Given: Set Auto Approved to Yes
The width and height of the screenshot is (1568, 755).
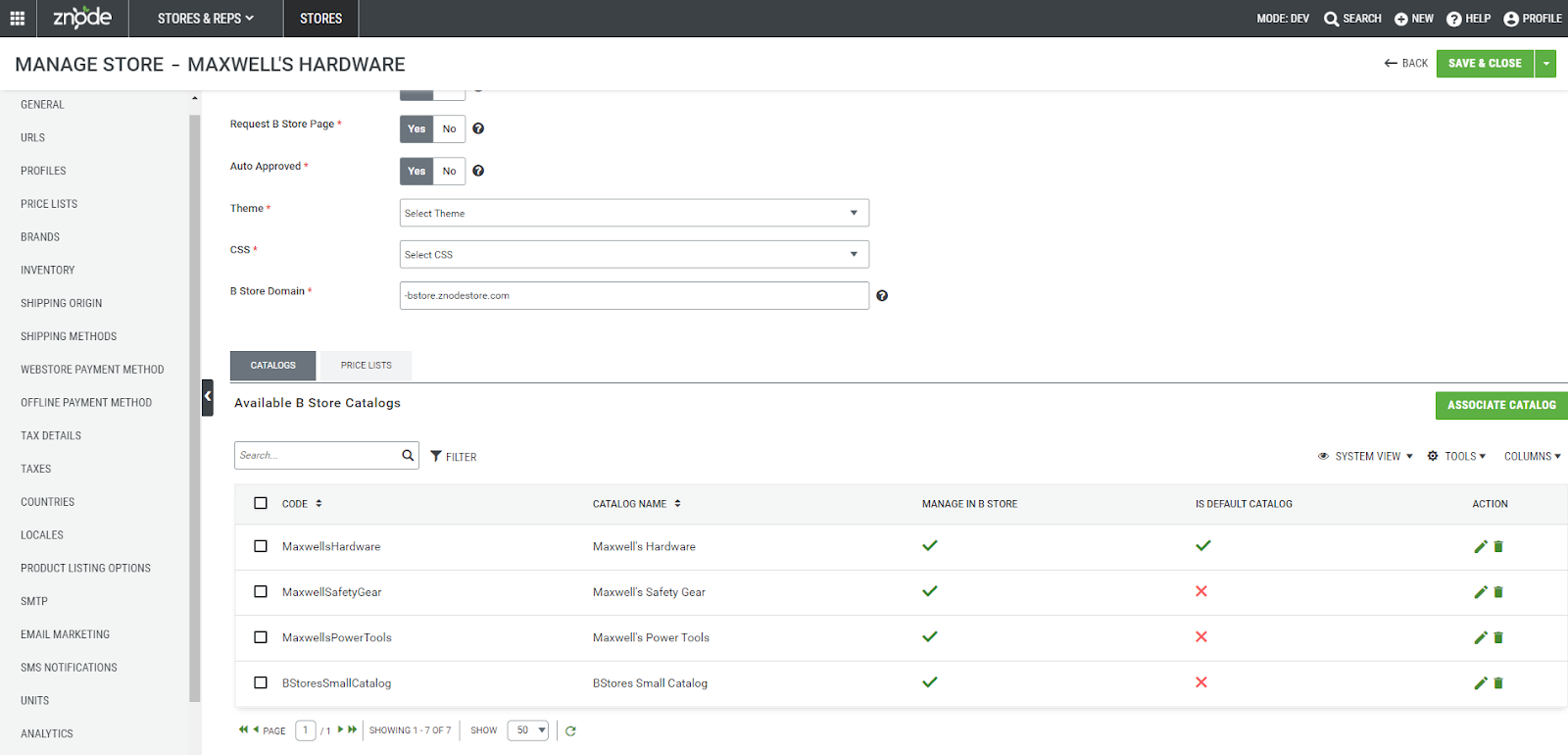Looking at the screenshot, I should 416,171.
